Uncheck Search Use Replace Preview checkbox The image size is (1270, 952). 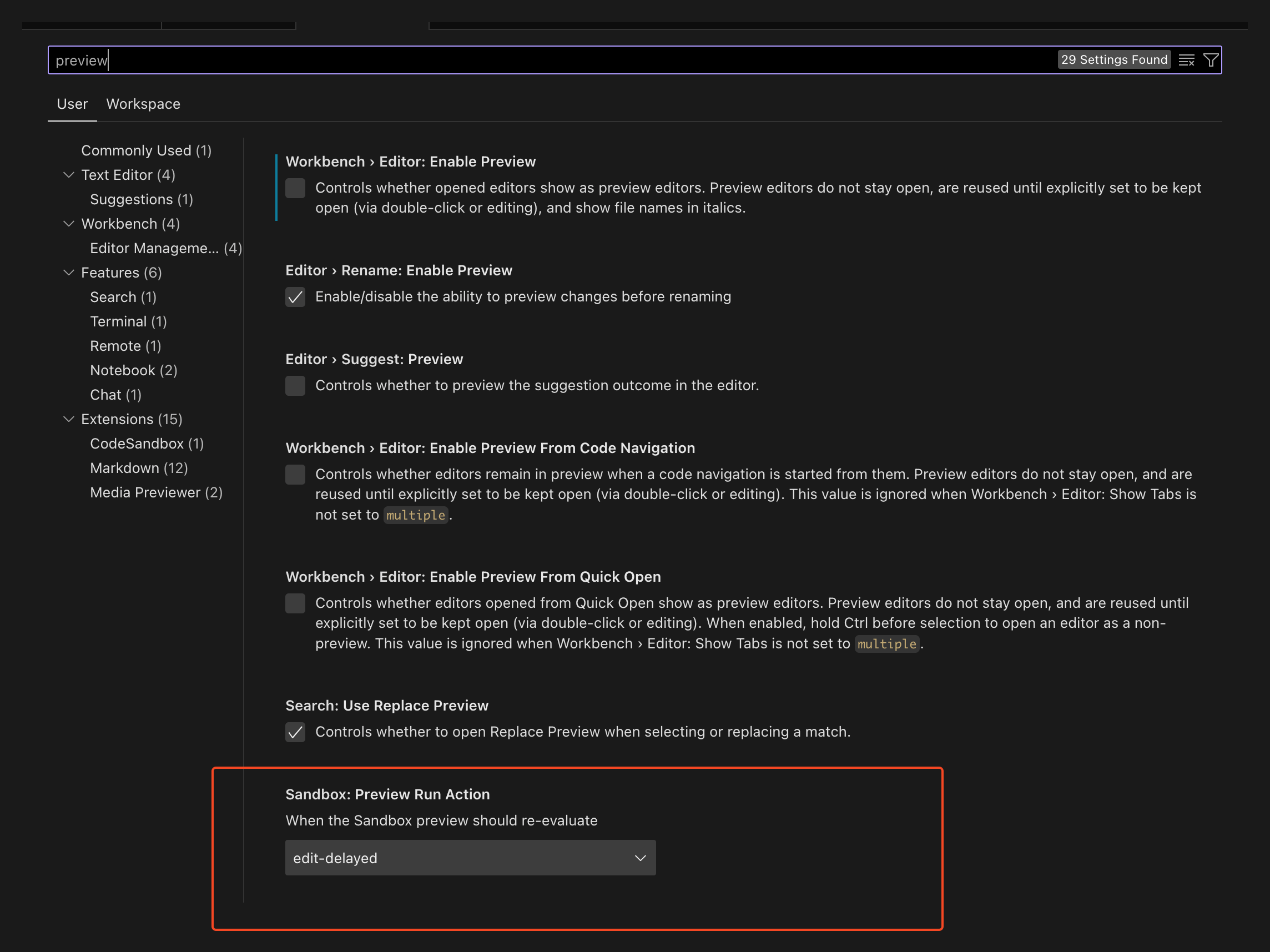(295, 732)
